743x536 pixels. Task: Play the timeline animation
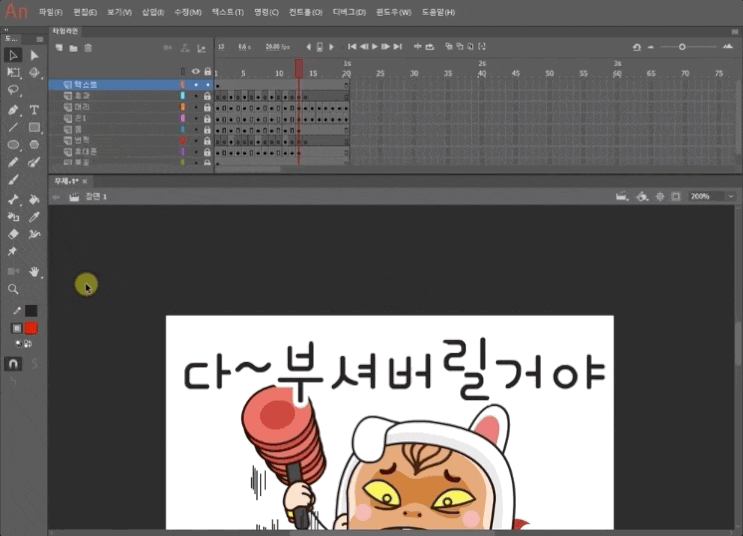[375, 46]
